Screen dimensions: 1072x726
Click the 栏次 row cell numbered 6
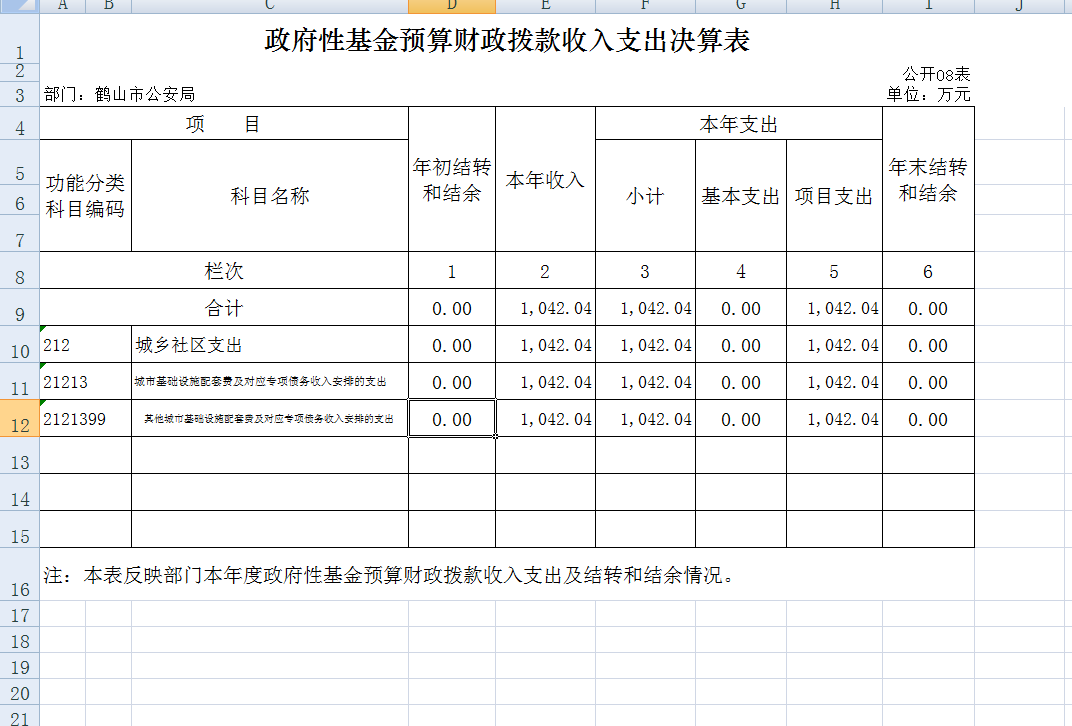coord(928,271)
